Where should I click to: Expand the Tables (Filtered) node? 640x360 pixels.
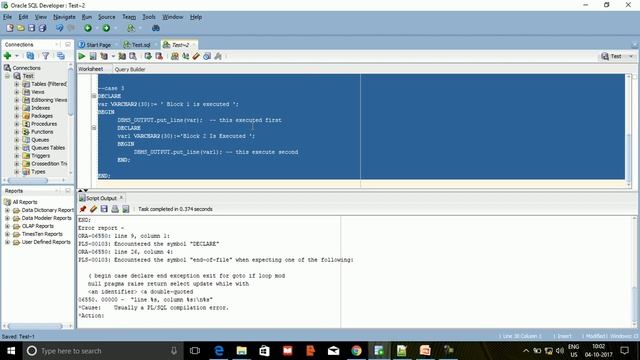tap(17, 84)
